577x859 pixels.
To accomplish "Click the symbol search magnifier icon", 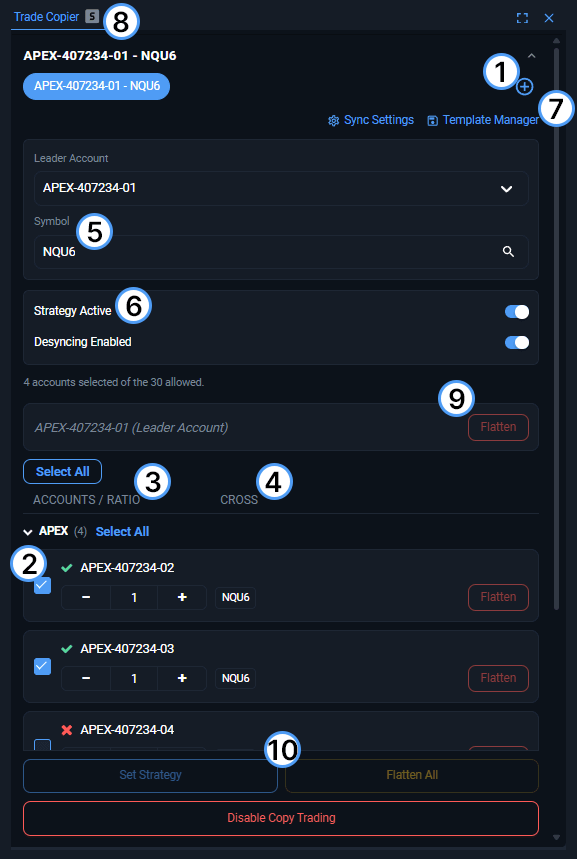I will click(x=509, y=251).
